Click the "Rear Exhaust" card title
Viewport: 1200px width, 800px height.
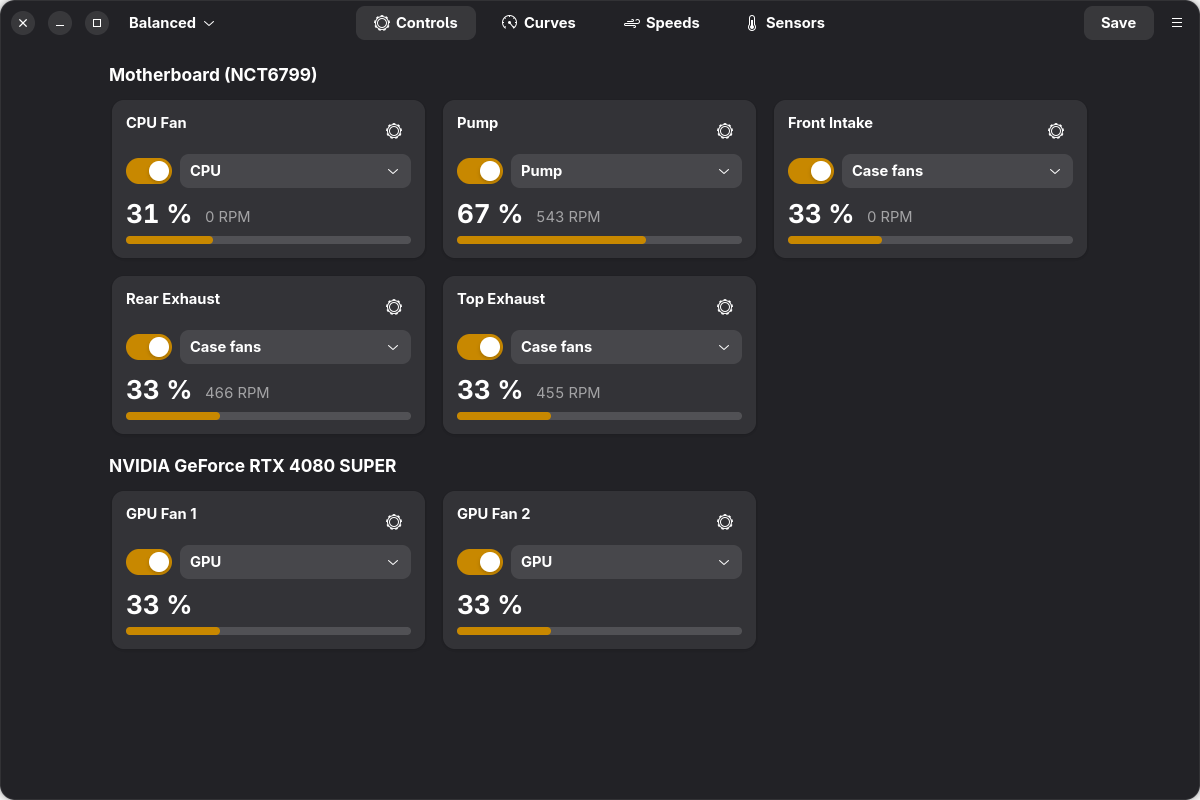point(173,299)
